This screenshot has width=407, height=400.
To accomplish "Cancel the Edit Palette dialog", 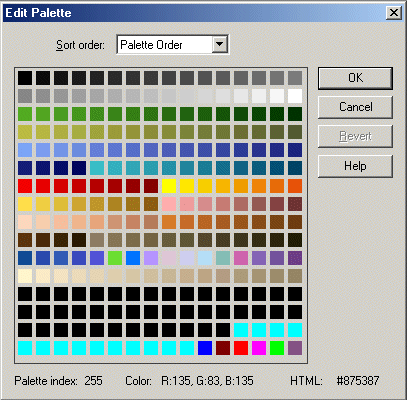I will coord(355,107).
